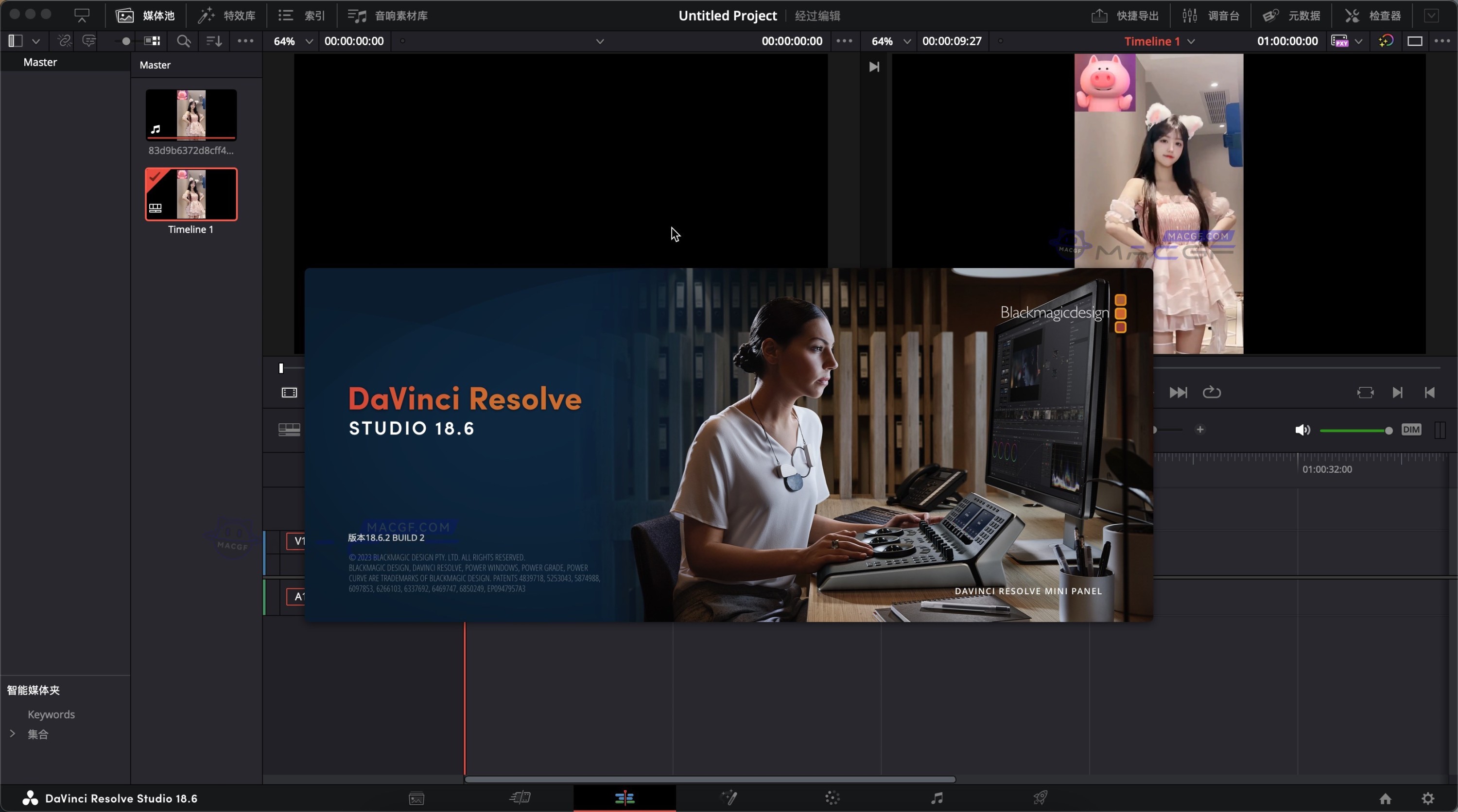The image size is (1458, 812).
Task: Click the search magnifier in media pool
Action: click(x=183, y=41)
